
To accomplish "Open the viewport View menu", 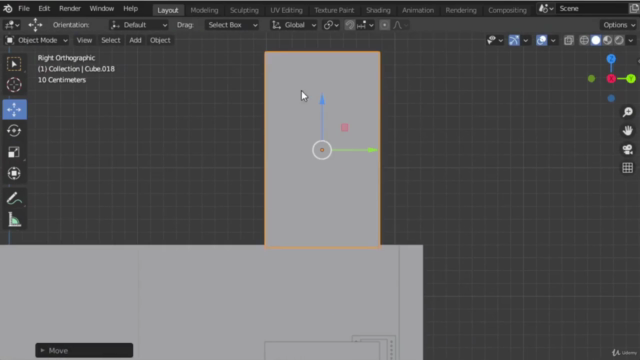I will pos(84,40).
